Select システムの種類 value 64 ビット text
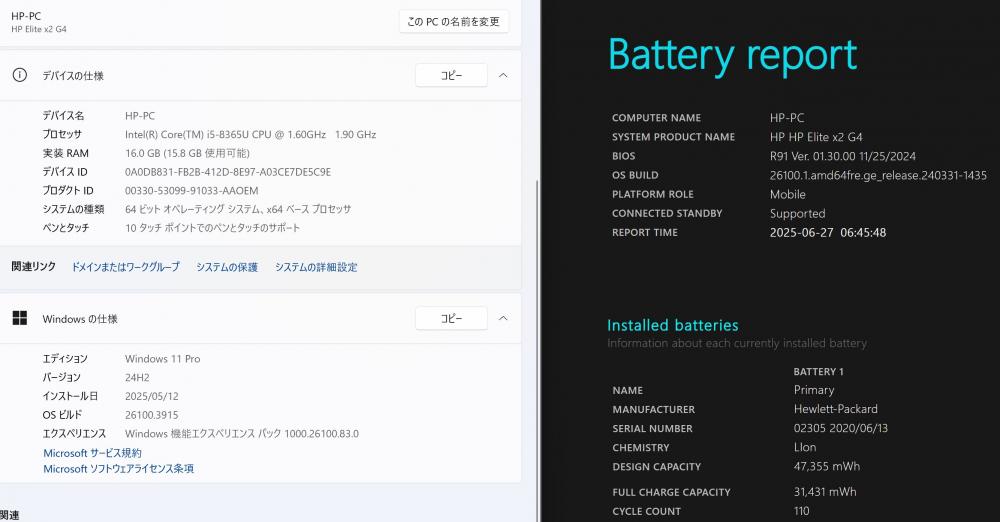The width and height of the screenshot is (1000, 522). click(x=238, y=209)
